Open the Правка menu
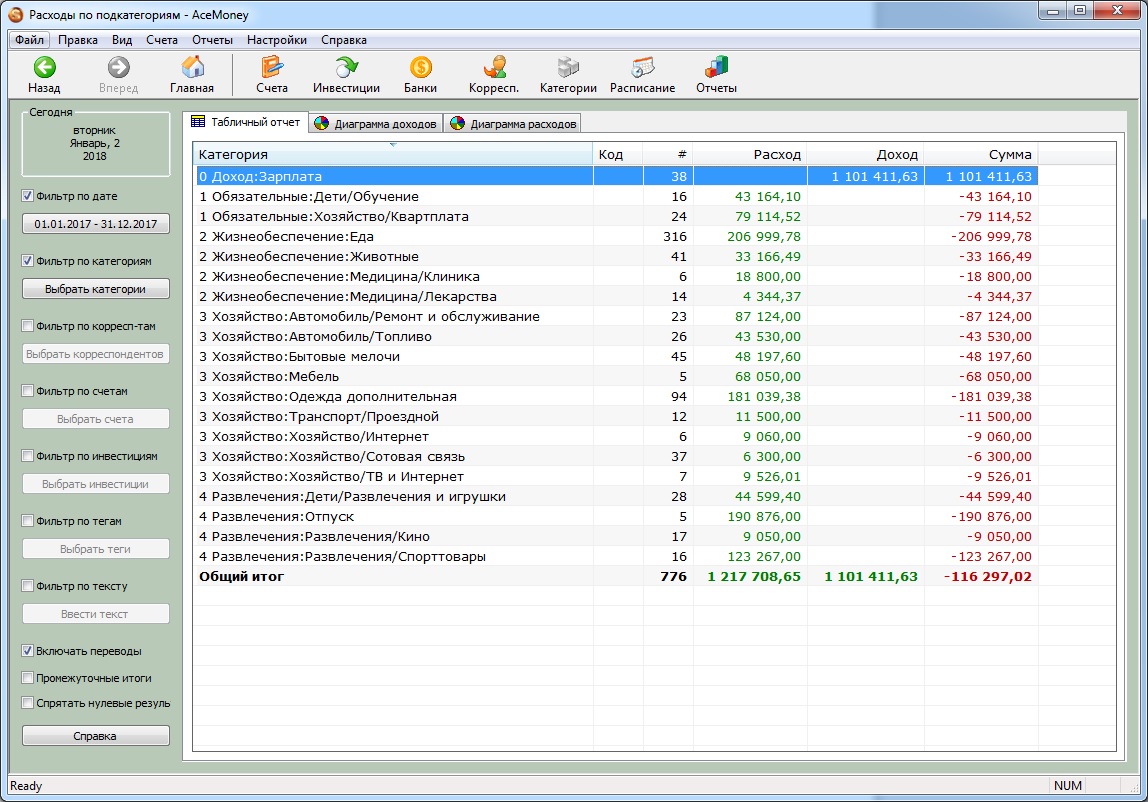Screen dimensions: 1148x802 [x=78, y=40]
